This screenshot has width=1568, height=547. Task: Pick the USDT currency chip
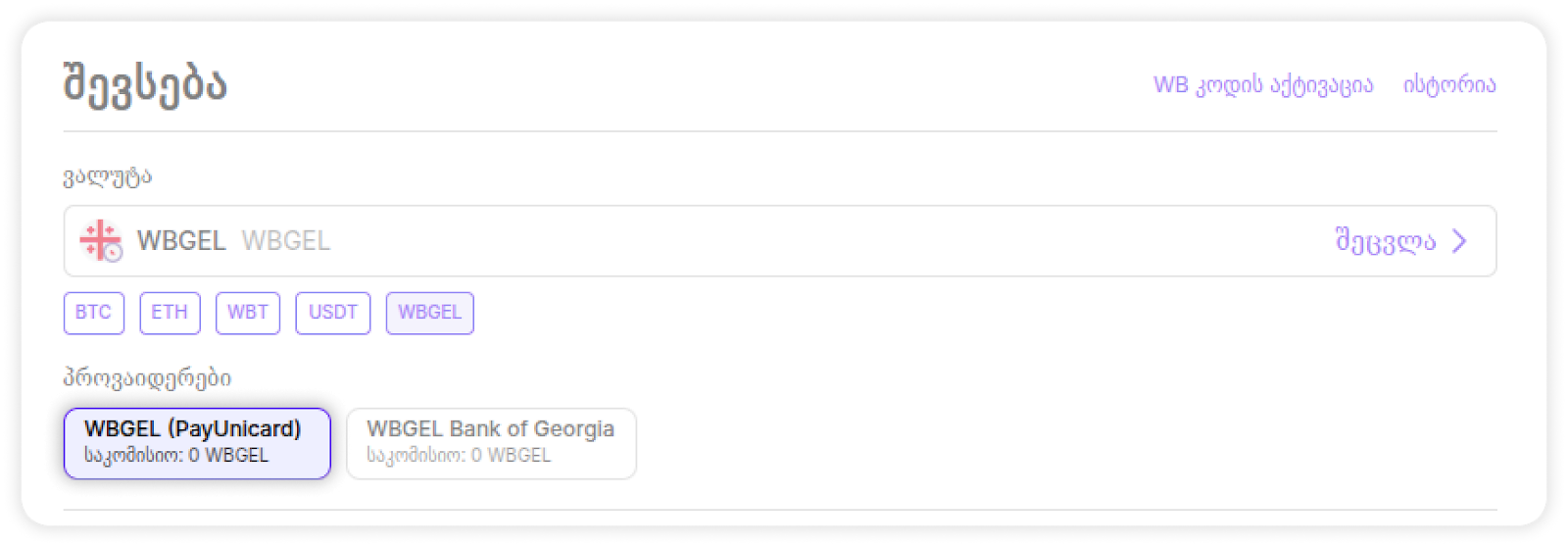(333, 313)
